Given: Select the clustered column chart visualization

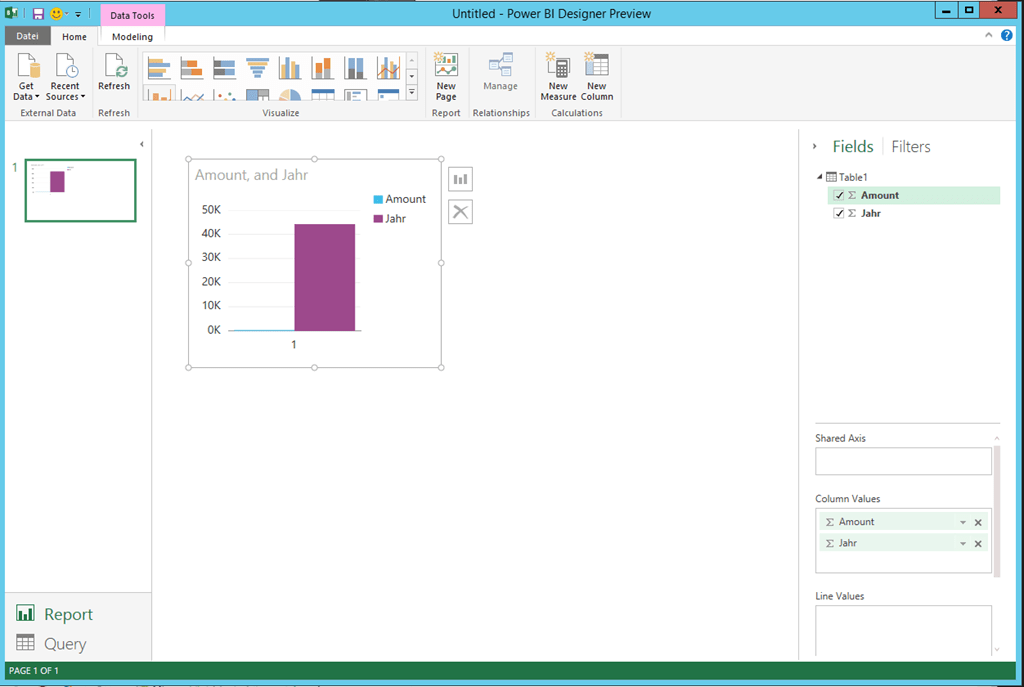Looking at the screenshot, I should 290,68.
